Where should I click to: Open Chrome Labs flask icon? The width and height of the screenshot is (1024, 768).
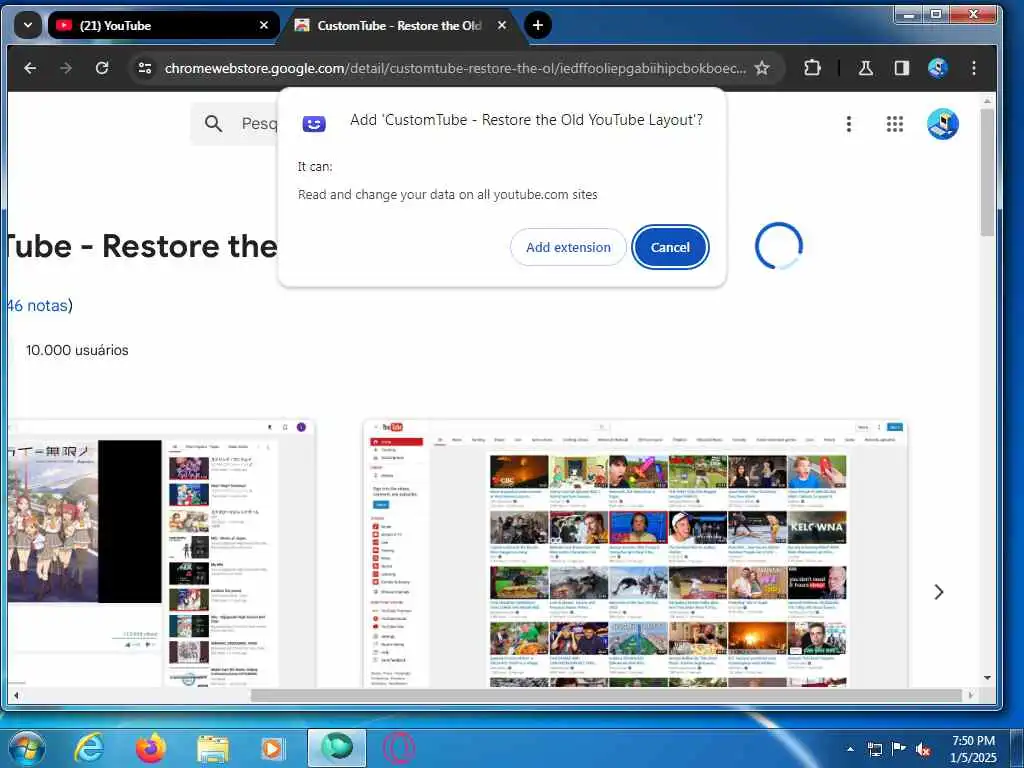[x=866, y=68]
